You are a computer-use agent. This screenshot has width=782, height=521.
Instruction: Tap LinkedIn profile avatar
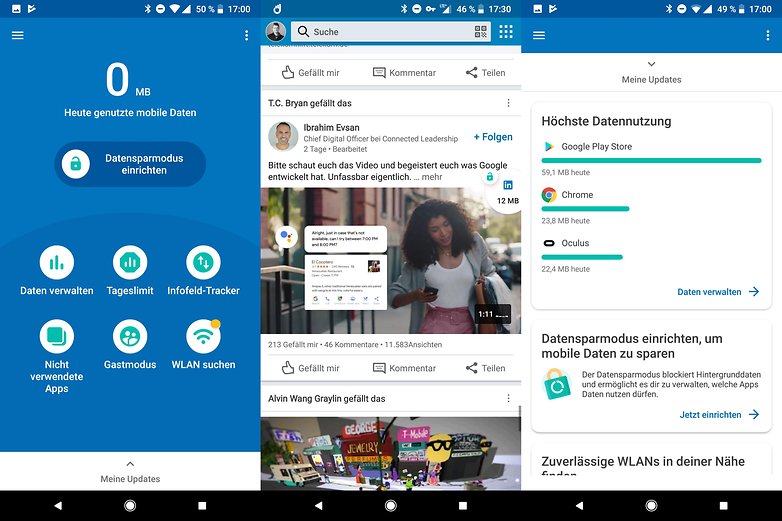point(275,31)
